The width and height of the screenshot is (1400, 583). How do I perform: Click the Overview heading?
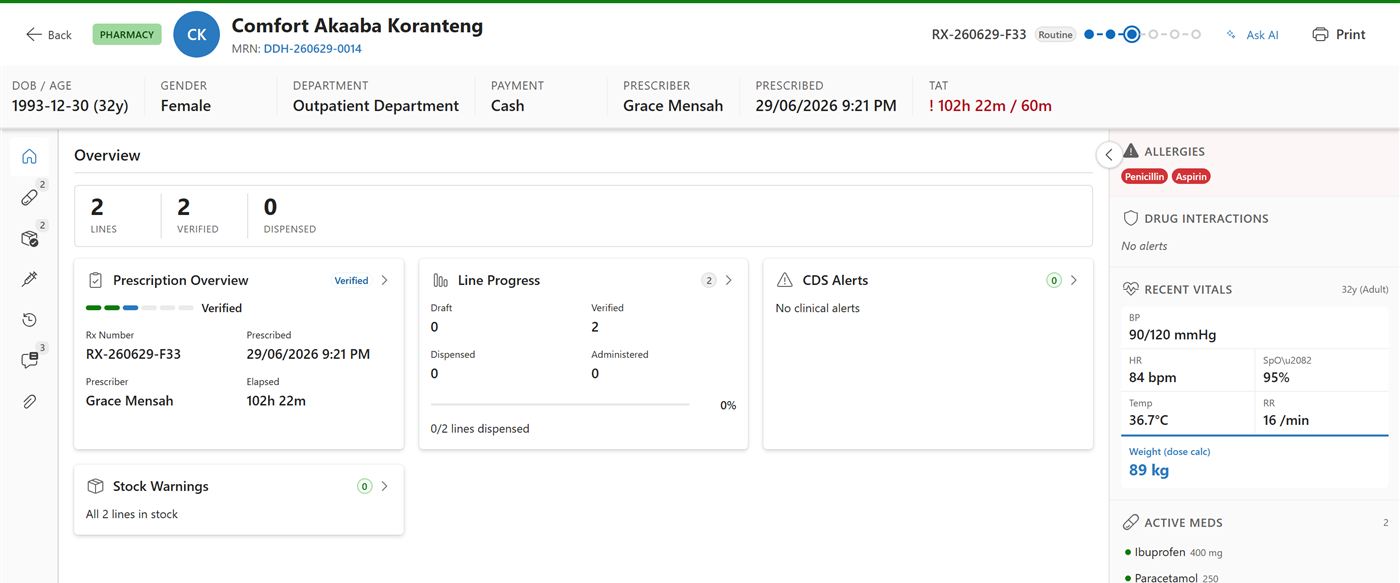click(107, 155)
